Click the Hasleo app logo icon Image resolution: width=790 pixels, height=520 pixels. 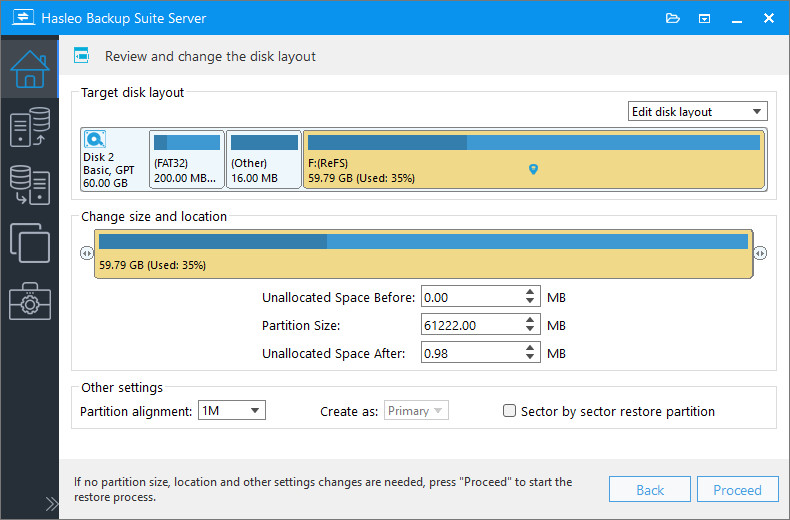[23, 17]
